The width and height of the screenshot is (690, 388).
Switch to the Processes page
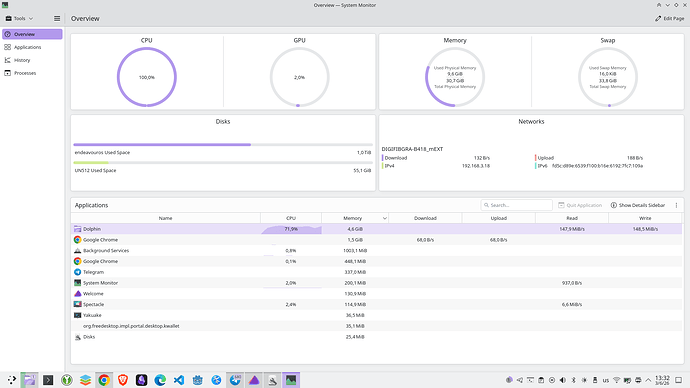(32, 73)
